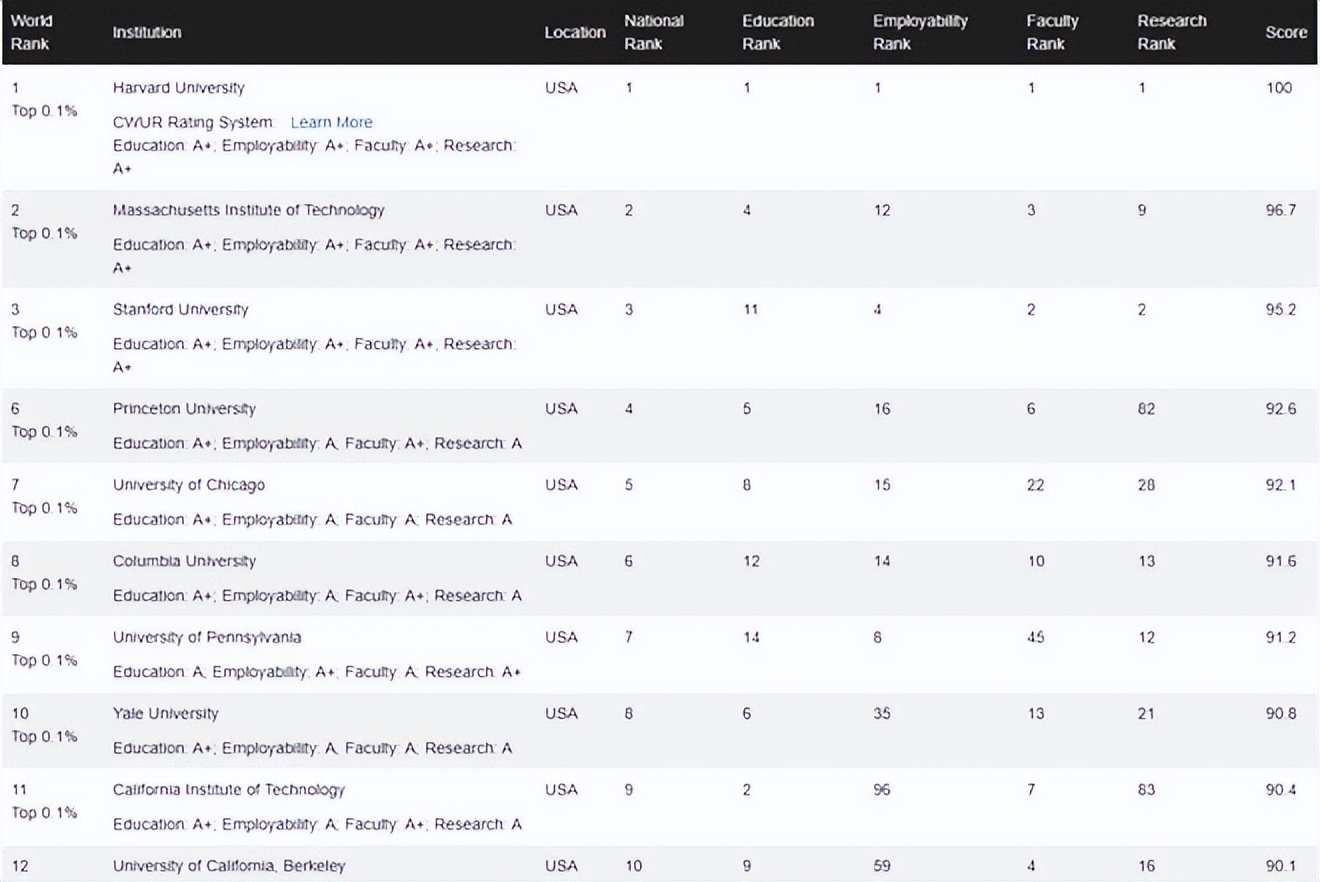The width and height of the screenshot is (1320, 882).
Task: Sort by Research Rank header
Action: click(x=1171, y=32)
